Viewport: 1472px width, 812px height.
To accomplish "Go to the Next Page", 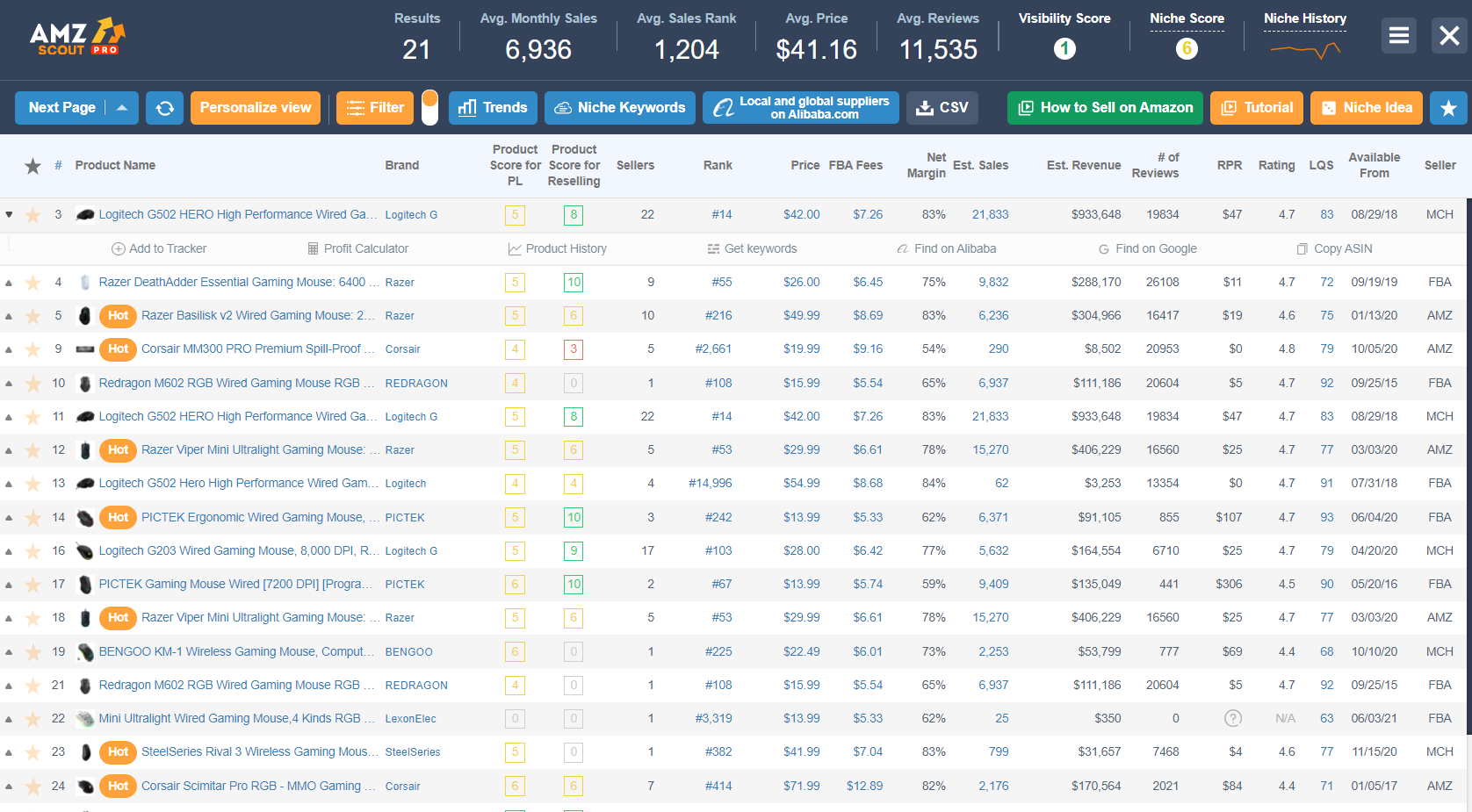I will click(61, 108).
